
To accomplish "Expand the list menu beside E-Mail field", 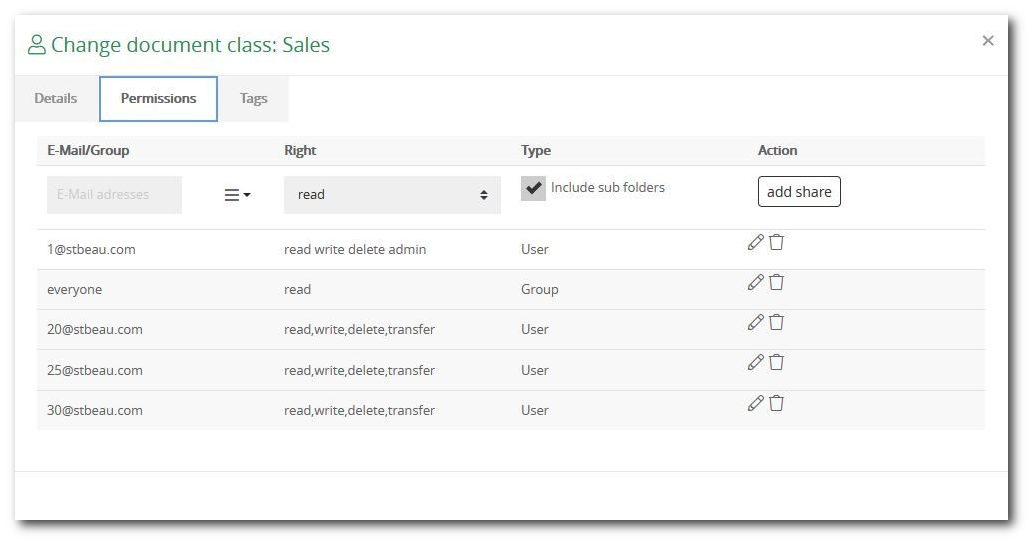I will point(236,195).
